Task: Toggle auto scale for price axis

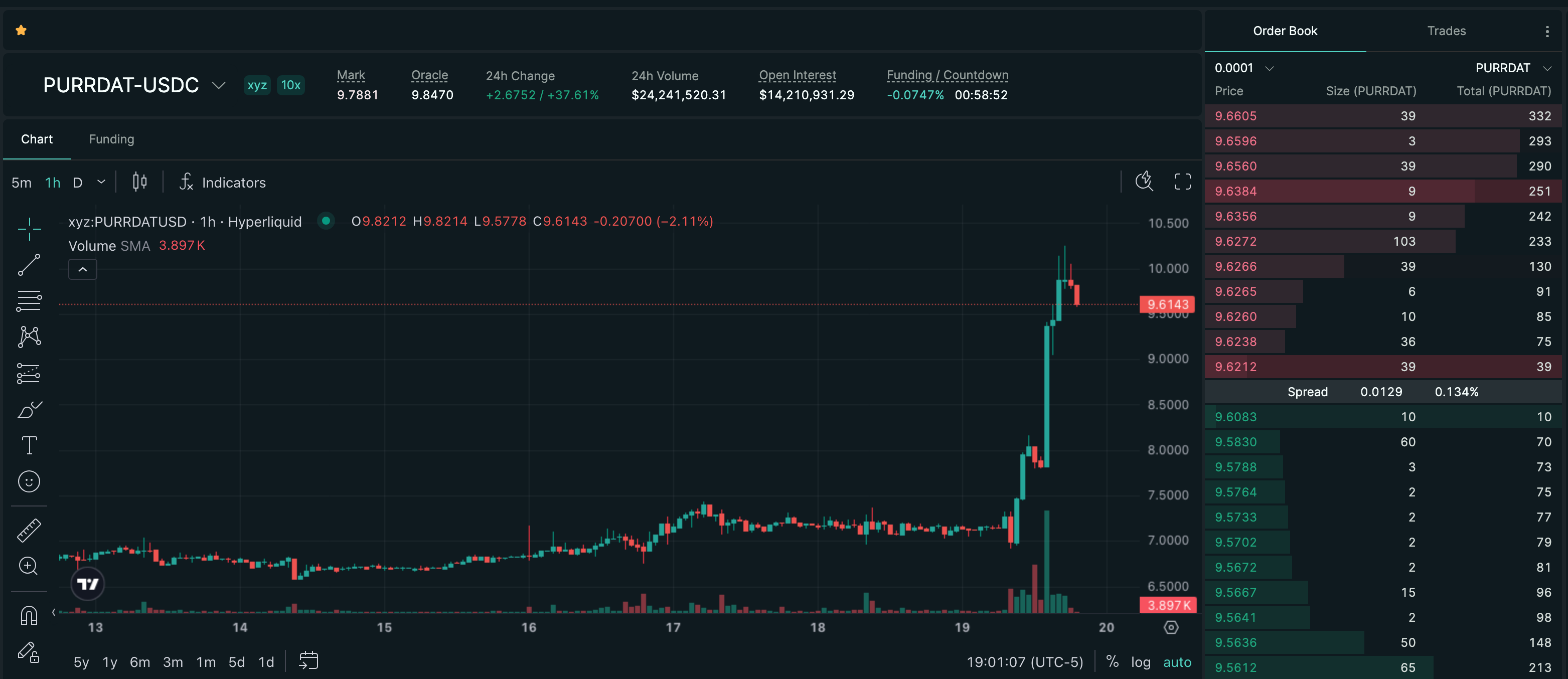Action: click(1177, 662)
